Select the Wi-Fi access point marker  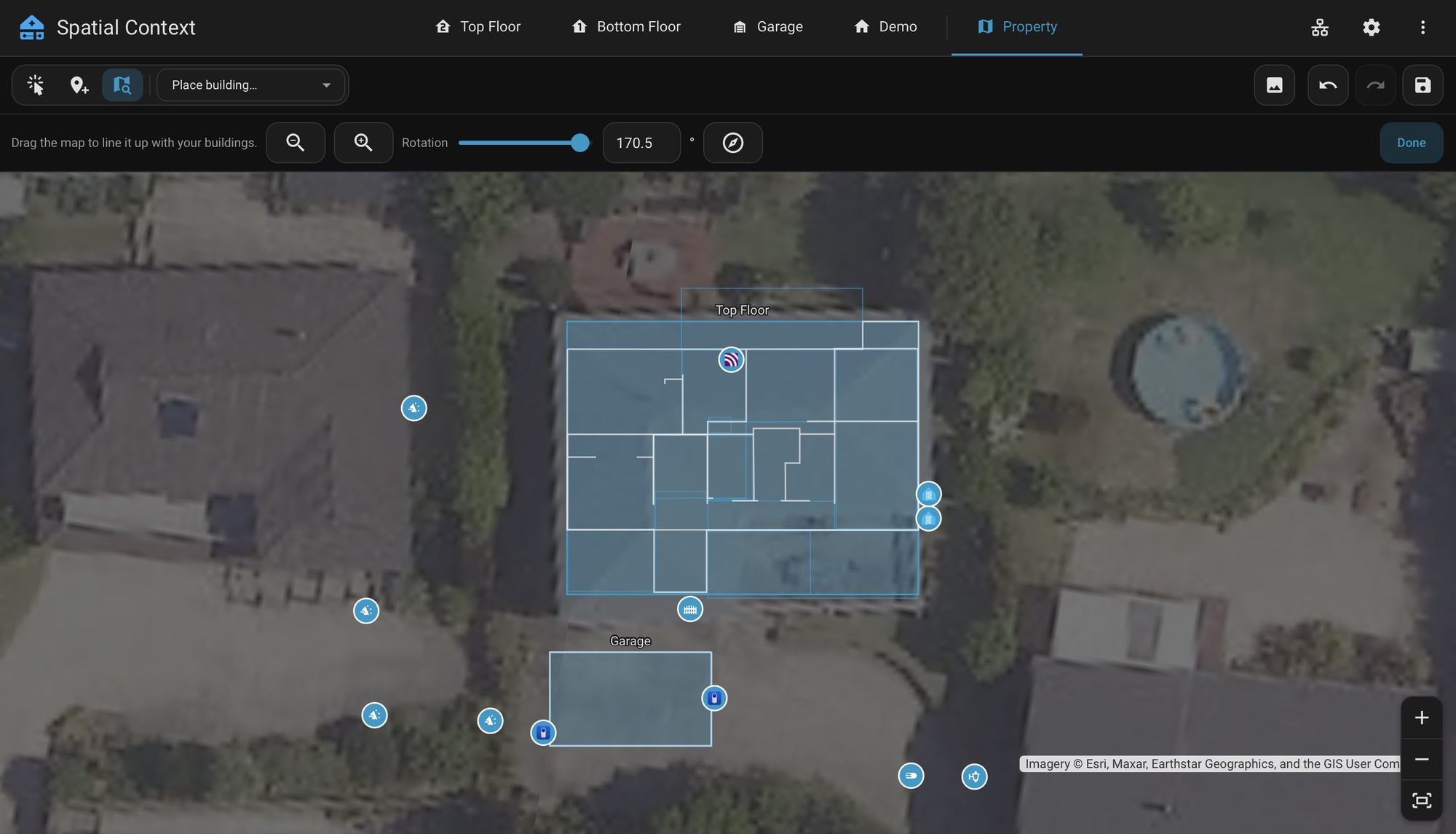(x=731, y=360)
